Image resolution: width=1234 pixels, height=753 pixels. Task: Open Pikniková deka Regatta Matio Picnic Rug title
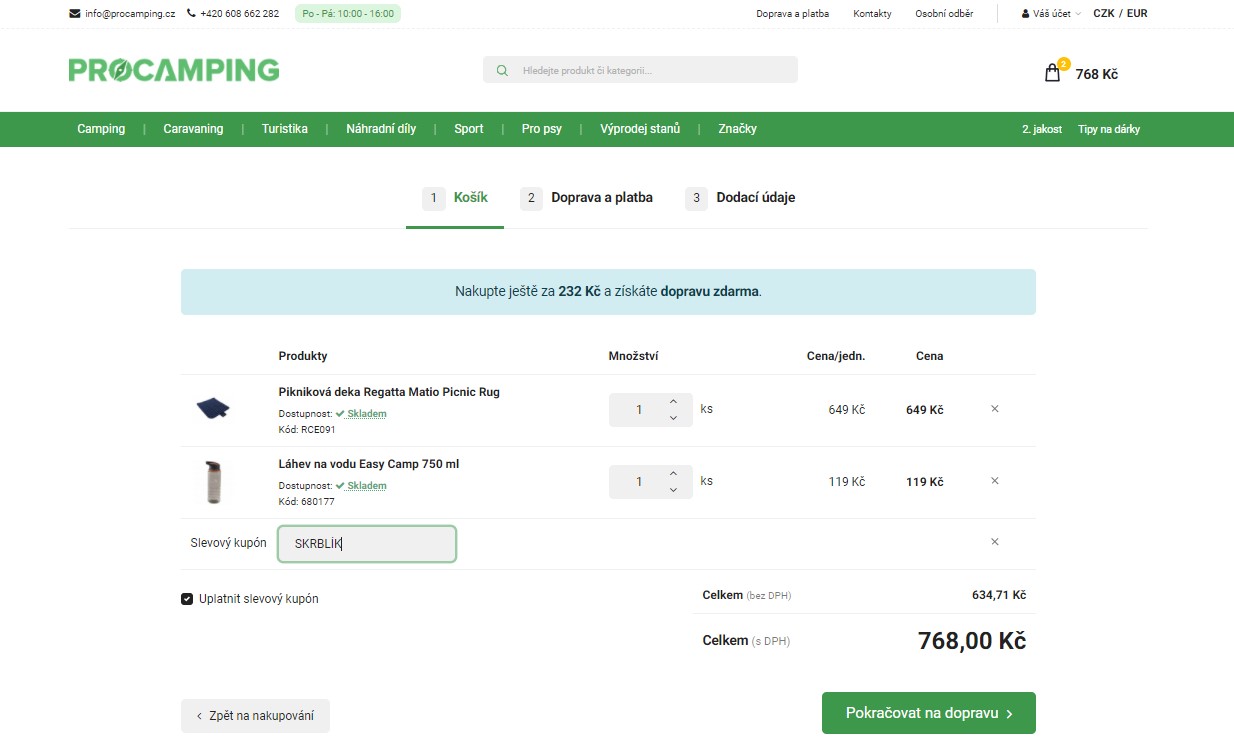click(389, 392)
